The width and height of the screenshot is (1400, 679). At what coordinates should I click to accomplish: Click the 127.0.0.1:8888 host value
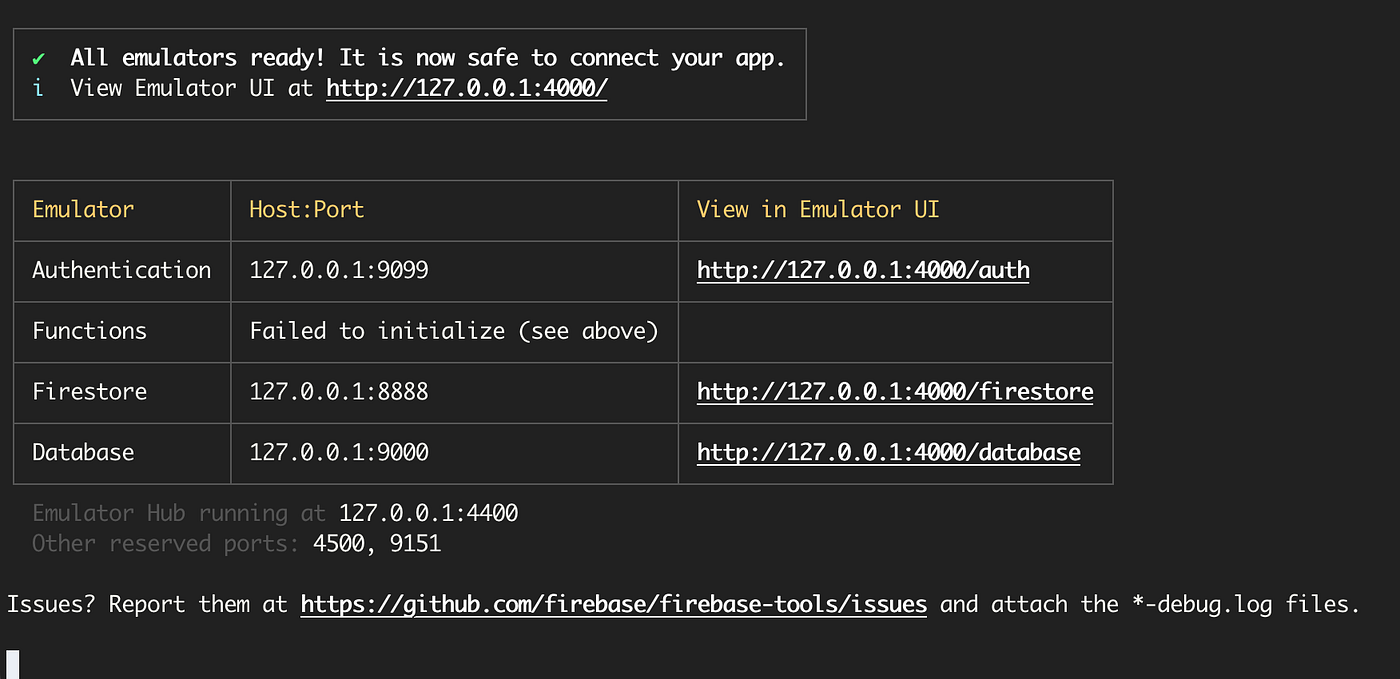pos(339,391)
